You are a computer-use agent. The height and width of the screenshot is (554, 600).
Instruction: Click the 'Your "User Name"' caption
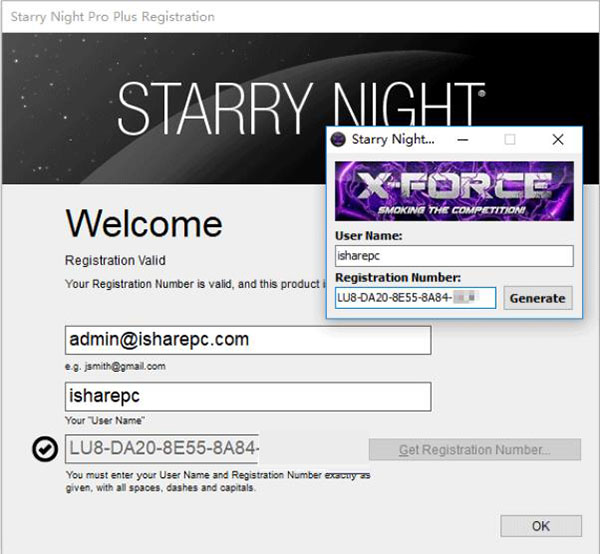104,420
